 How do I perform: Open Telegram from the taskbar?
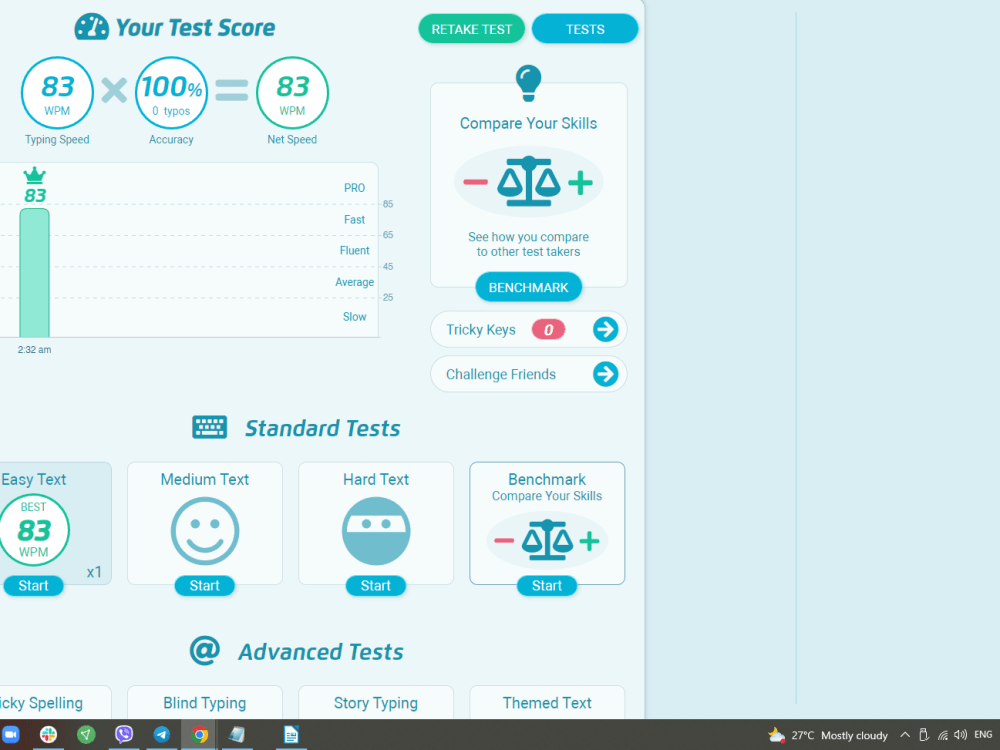click(162, 735)
